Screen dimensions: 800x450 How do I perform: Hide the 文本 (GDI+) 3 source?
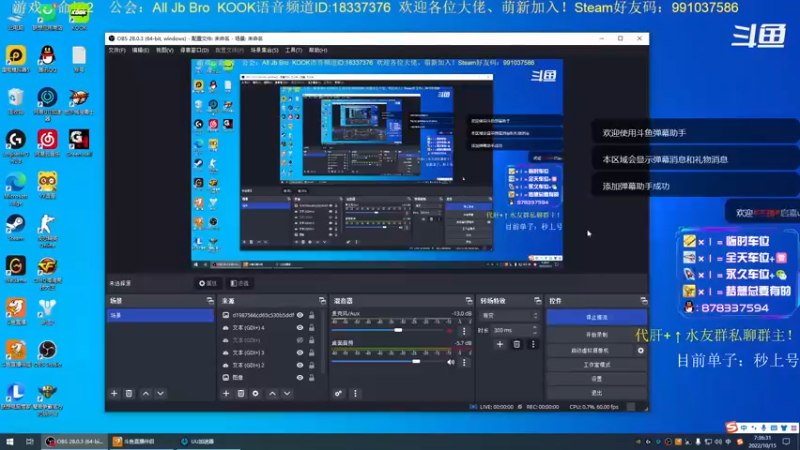(300, 353)
